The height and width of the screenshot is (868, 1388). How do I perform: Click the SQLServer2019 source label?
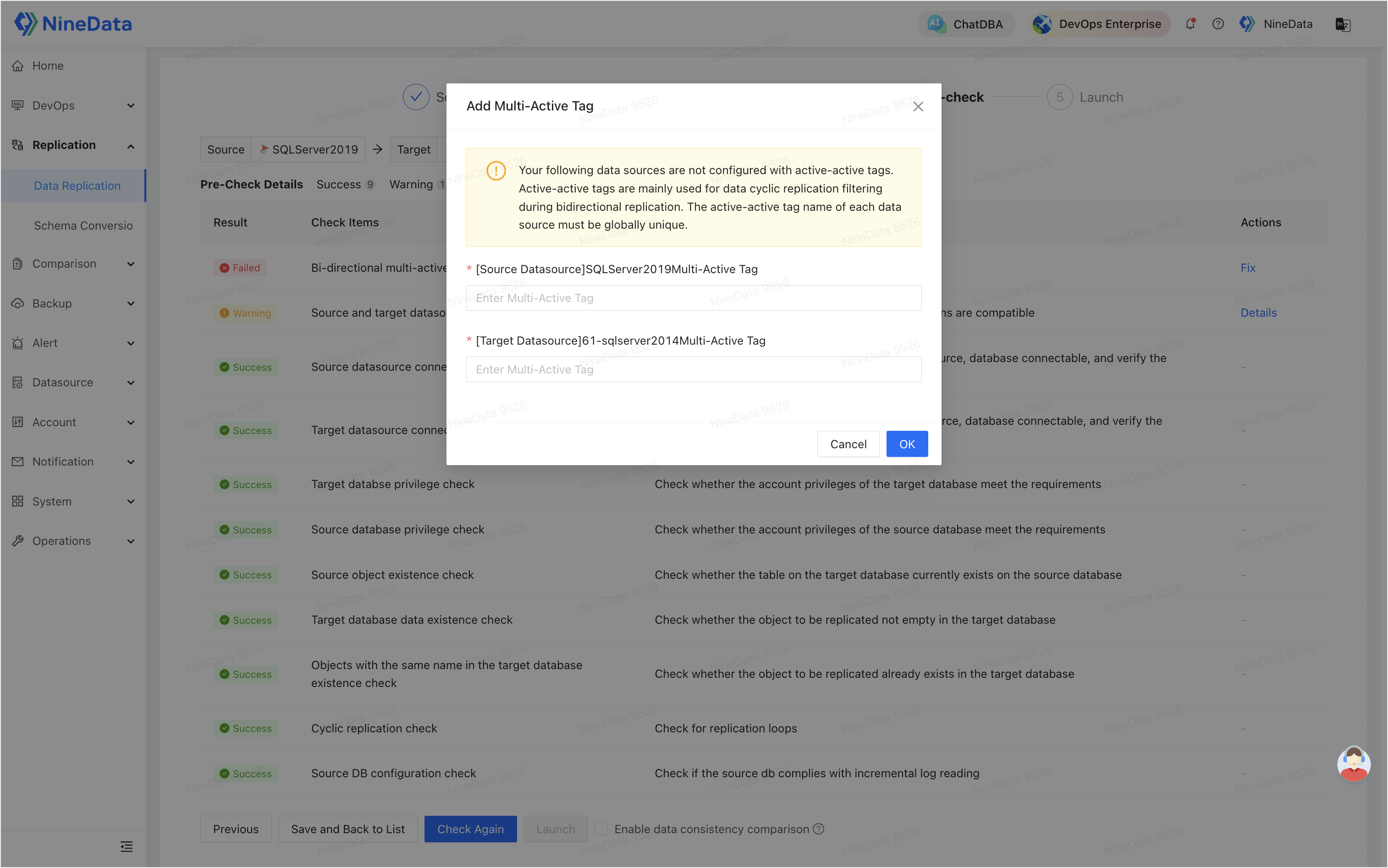click(x=308, y=149)
